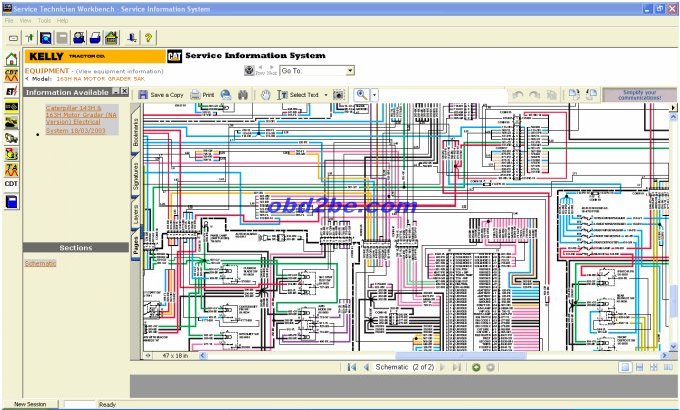
Task: Click the New Session button
Action: [x=30, y=404]
